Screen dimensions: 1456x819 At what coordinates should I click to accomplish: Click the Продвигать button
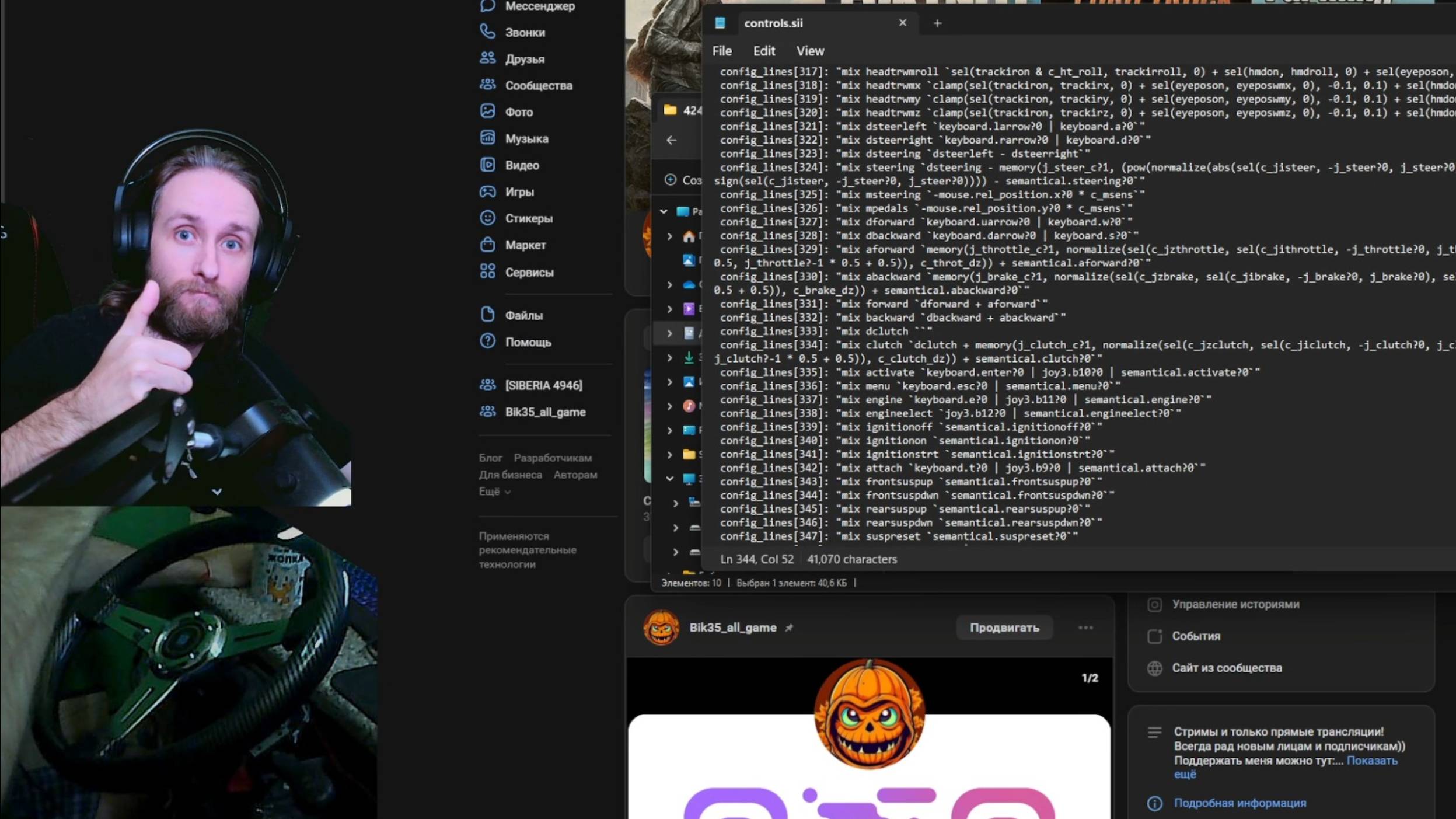[x=1004, y=628]
